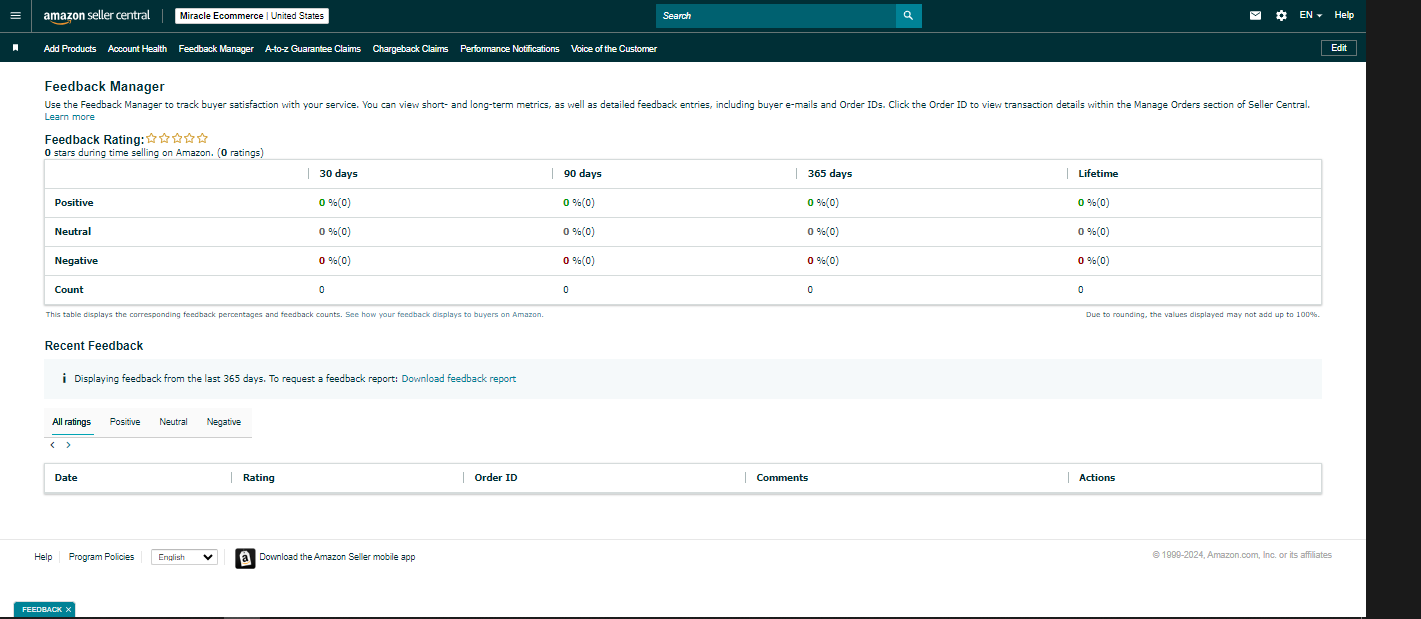
Task: Click the footer Help link
Action: click(x=43, y=557)
